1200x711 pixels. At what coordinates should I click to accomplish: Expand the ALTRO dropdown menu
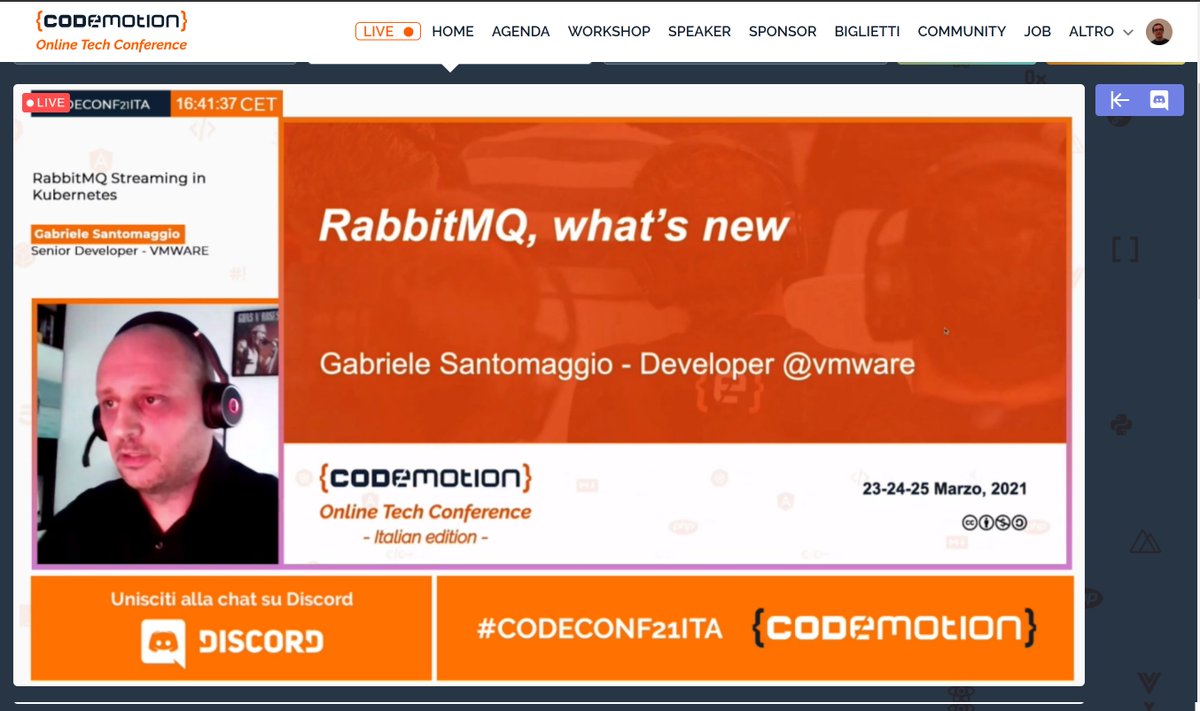coord(1101,31)
